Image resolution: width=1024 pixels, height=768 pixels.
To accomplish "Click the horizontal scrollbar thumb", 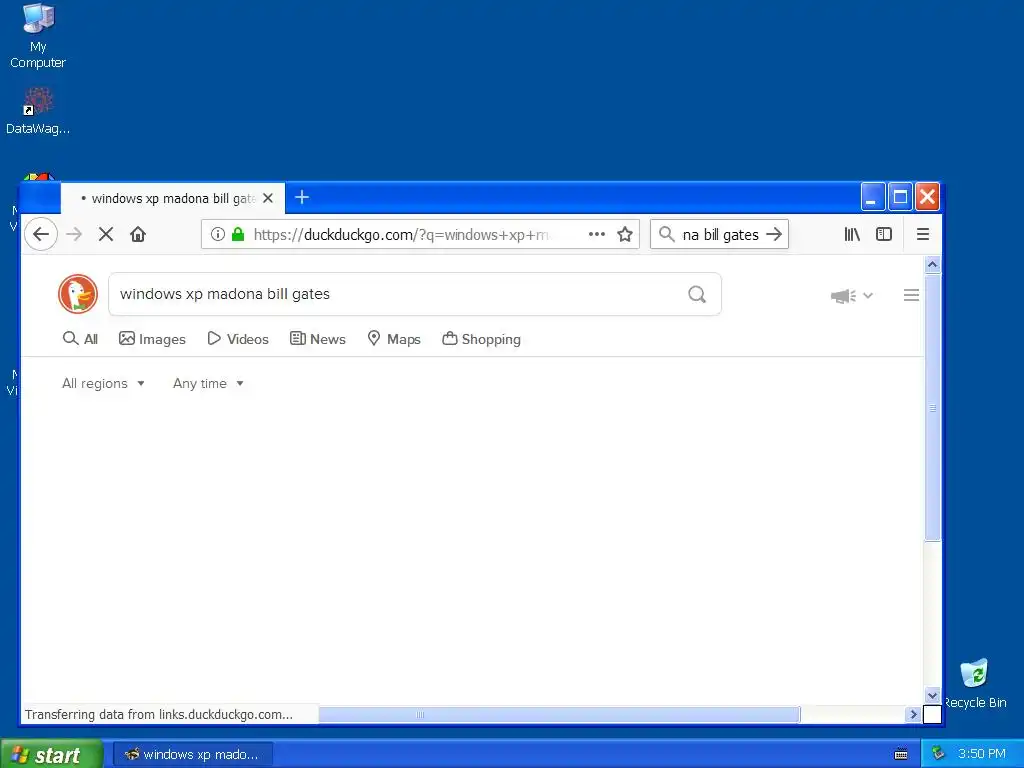I will [x=559, y=714].
